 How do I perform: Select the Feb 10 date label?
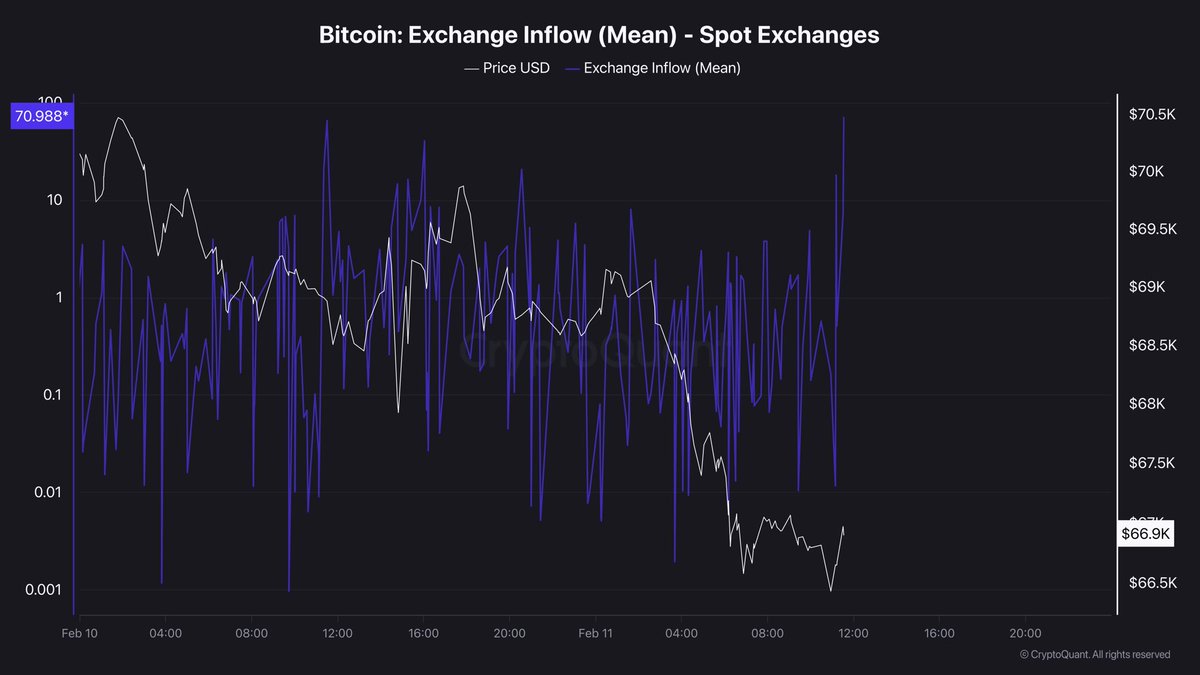coord(79,633)
